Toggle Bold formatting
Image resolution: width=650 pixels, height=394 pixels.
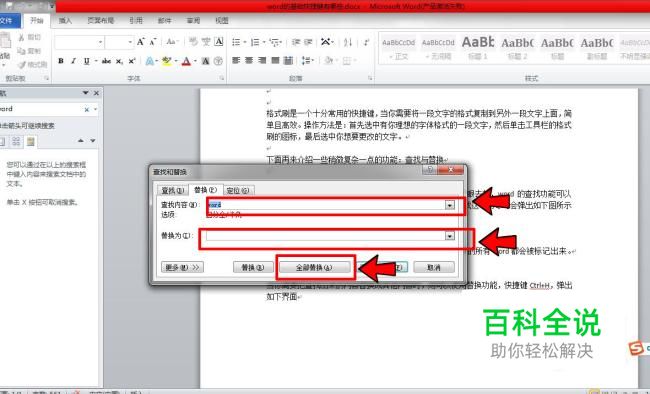pyautogui.click(x=61, y=61)
